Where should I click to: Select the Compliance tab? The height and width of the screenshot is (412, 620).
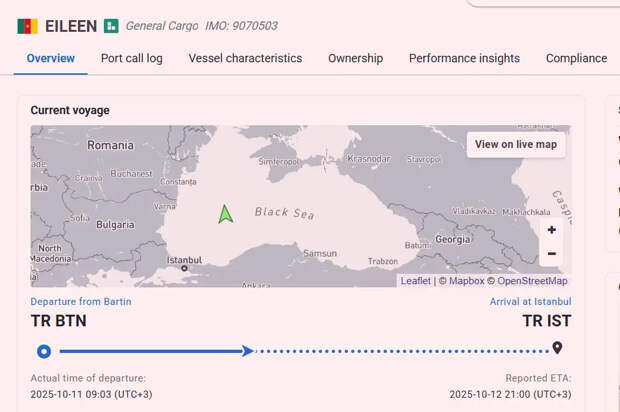(576, 58)
